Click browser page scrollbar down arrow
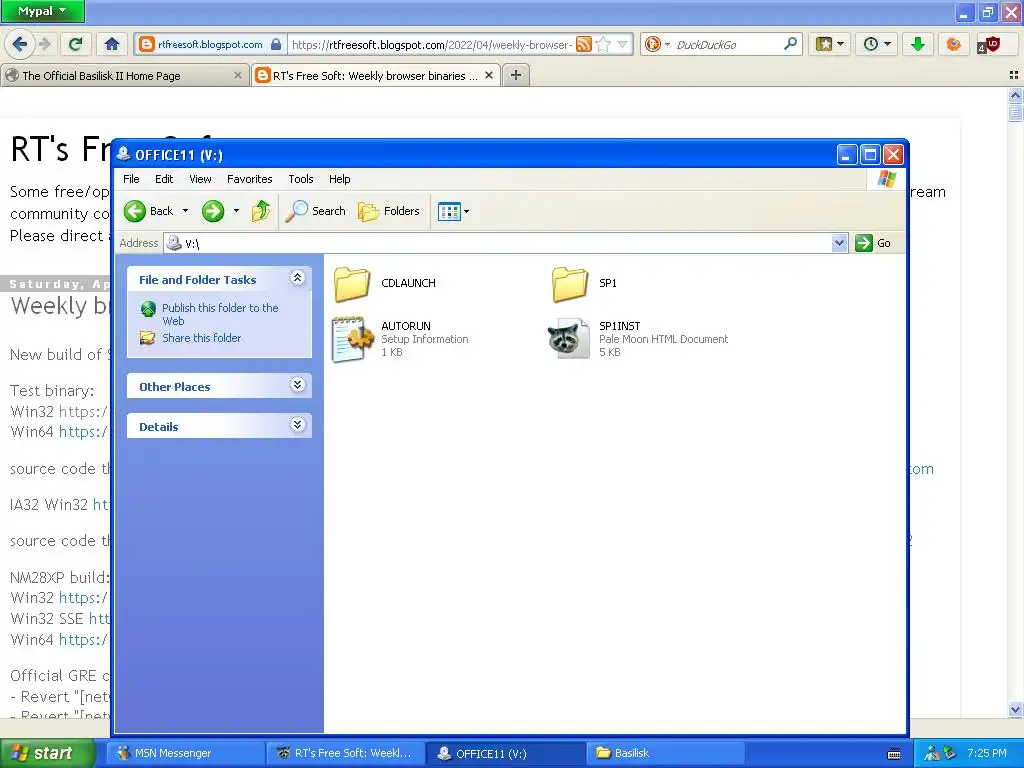The image size is (1024, 768). (1015, 709)
